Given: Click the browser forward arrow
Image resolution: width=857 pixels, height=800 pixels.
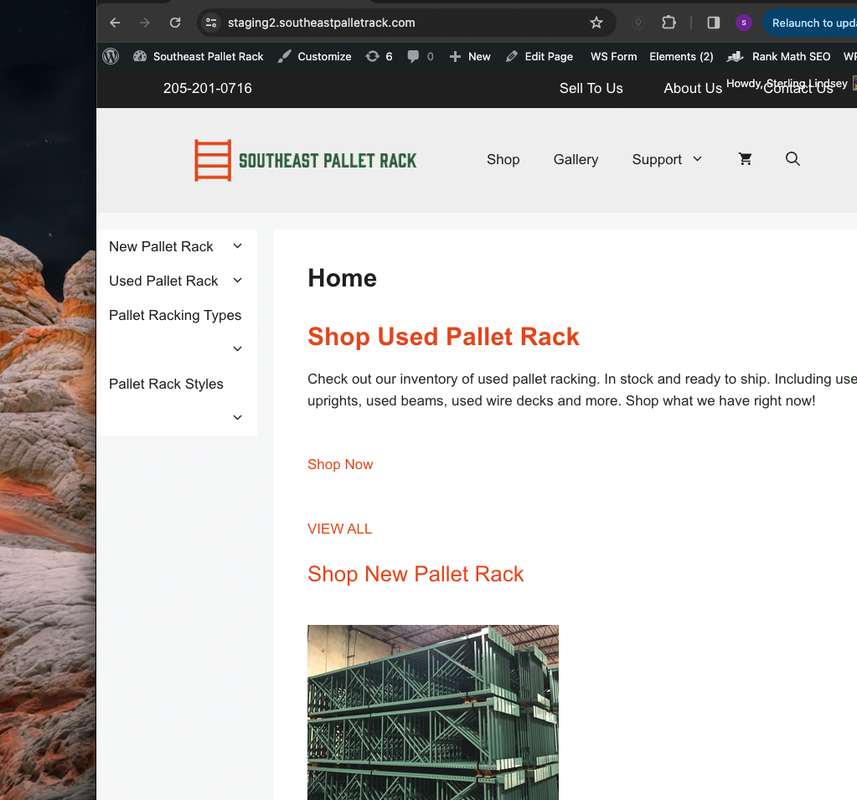Looking at the screenshot, I should coord(144,23).
